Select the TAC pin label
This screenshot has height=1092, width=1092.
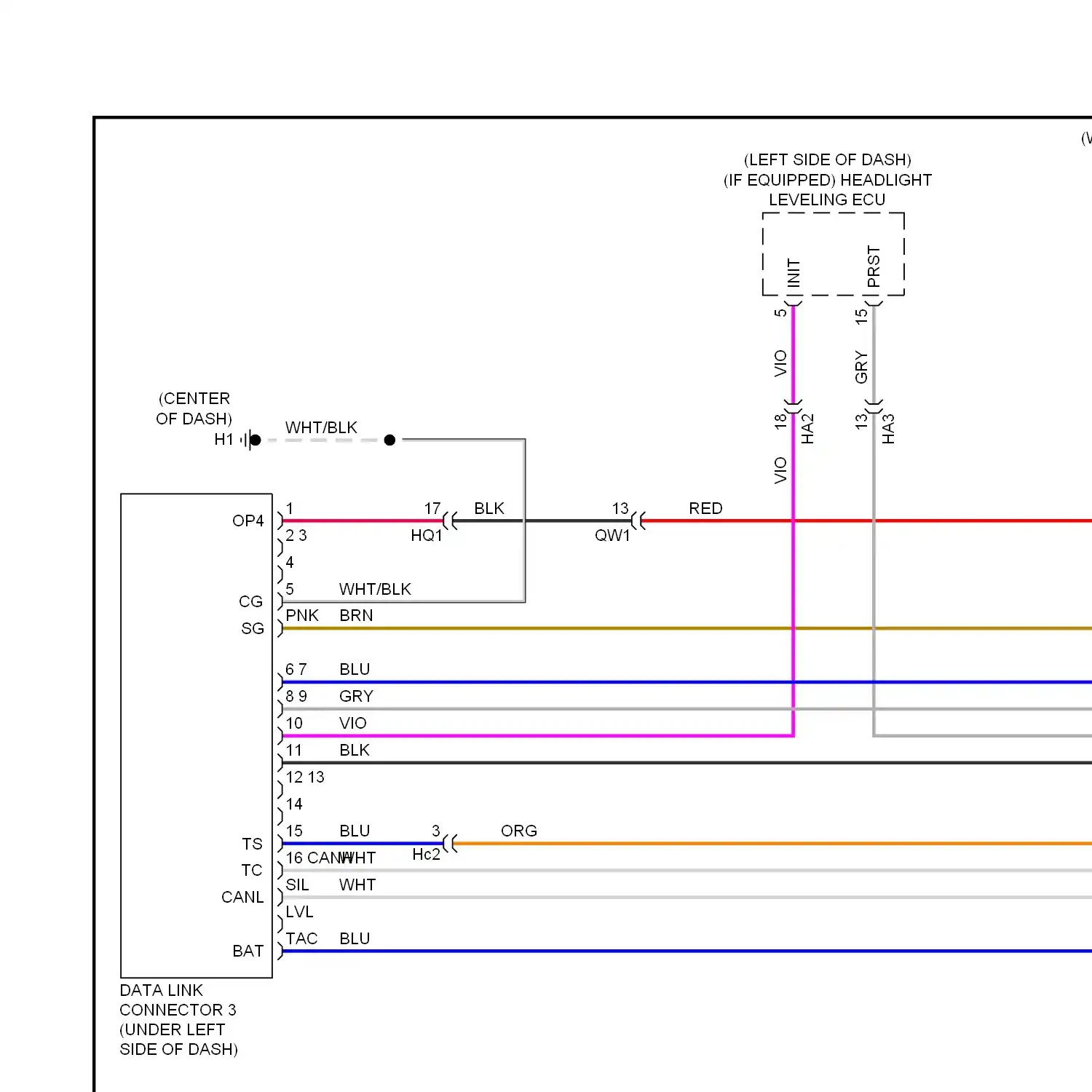301,938
